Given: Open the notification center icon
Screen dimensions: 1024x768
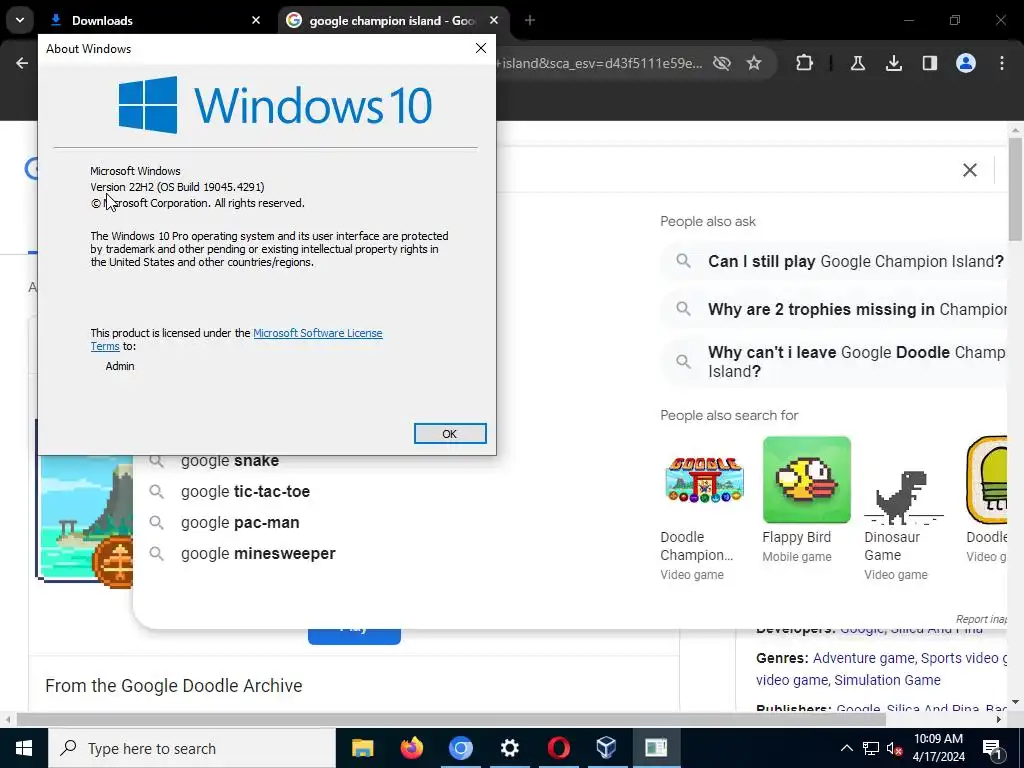Looking at the screenshot, I should click(993, 748).
